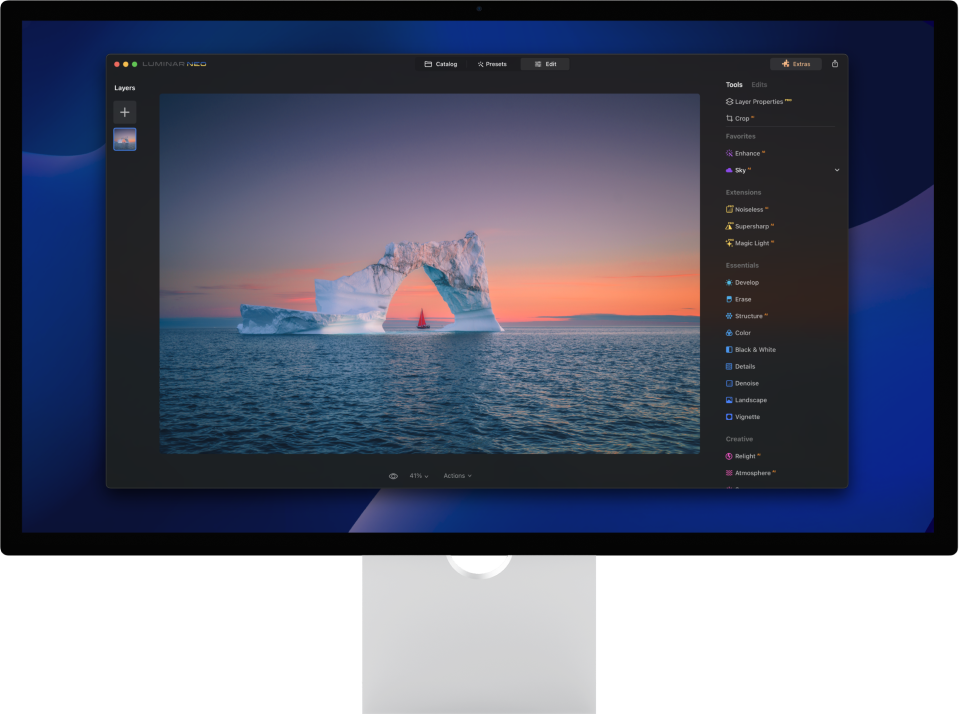
Task: Toggle the original image preview eye
Action: coord(393,475)
